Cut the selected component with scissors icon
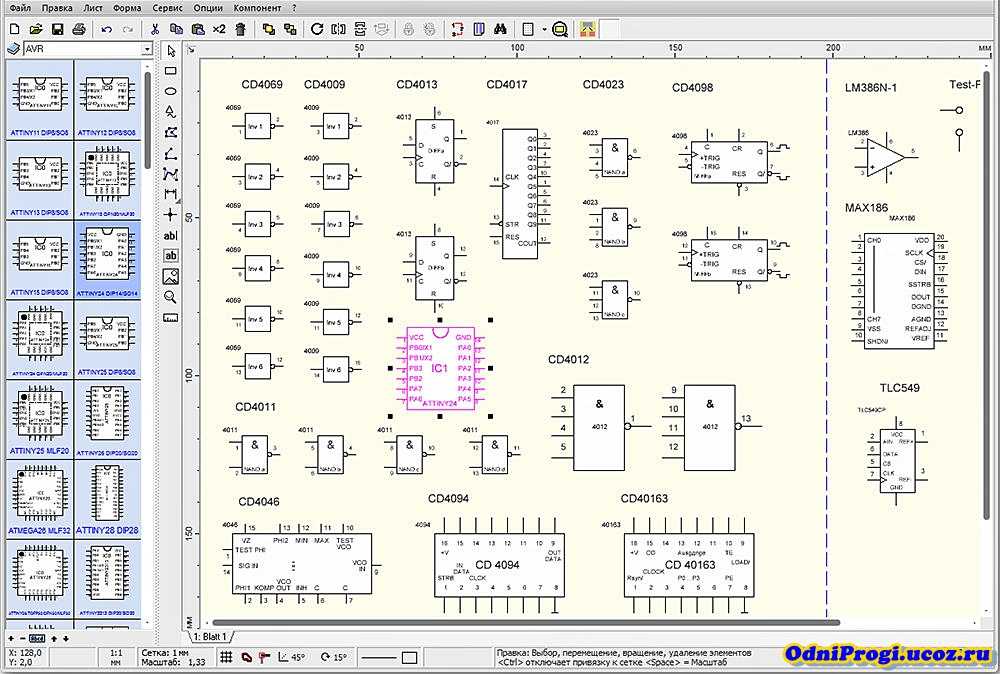 click(154, 29)
